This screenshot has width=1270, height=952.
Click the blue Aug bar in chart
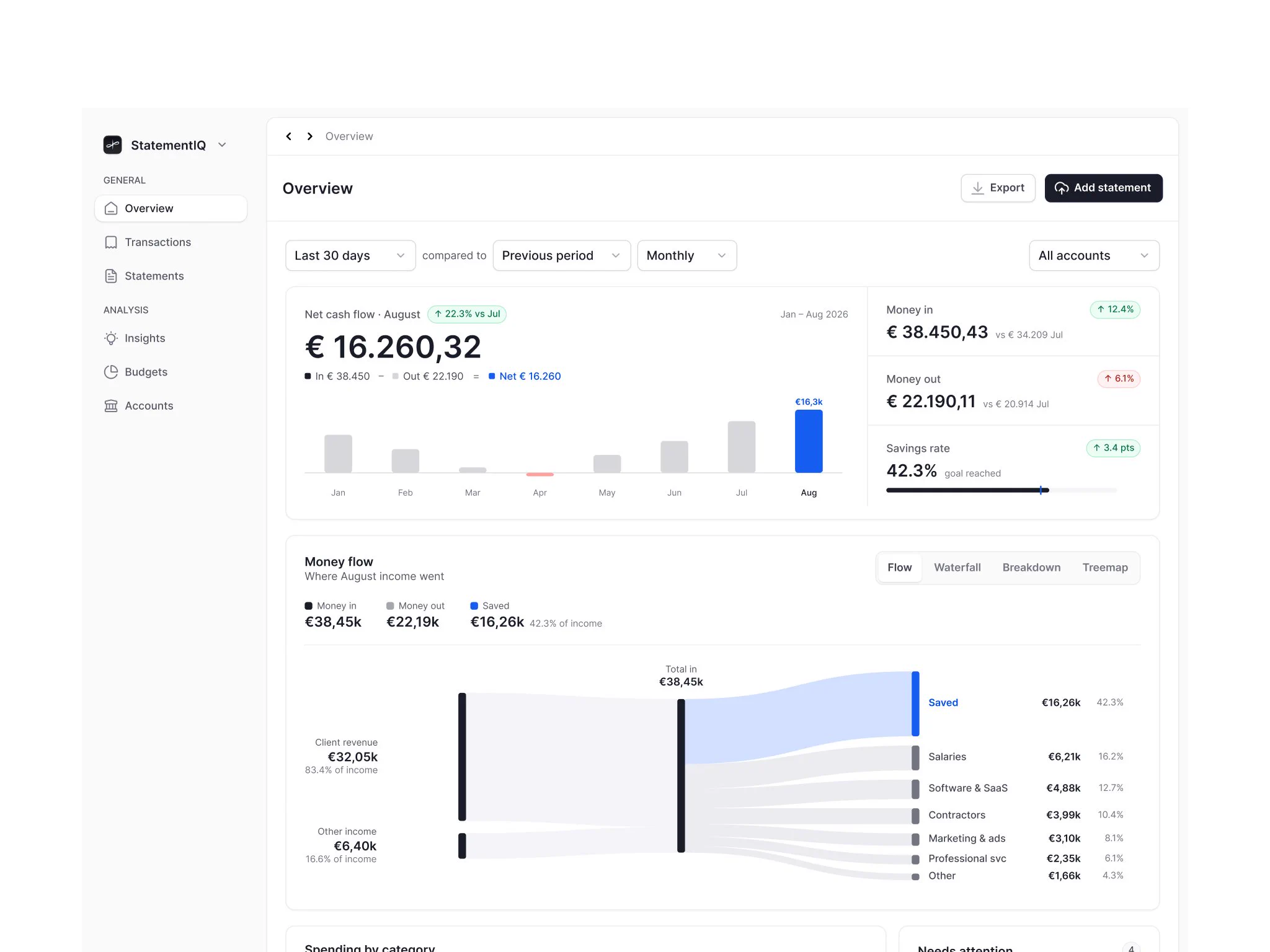tap(809, 441)
